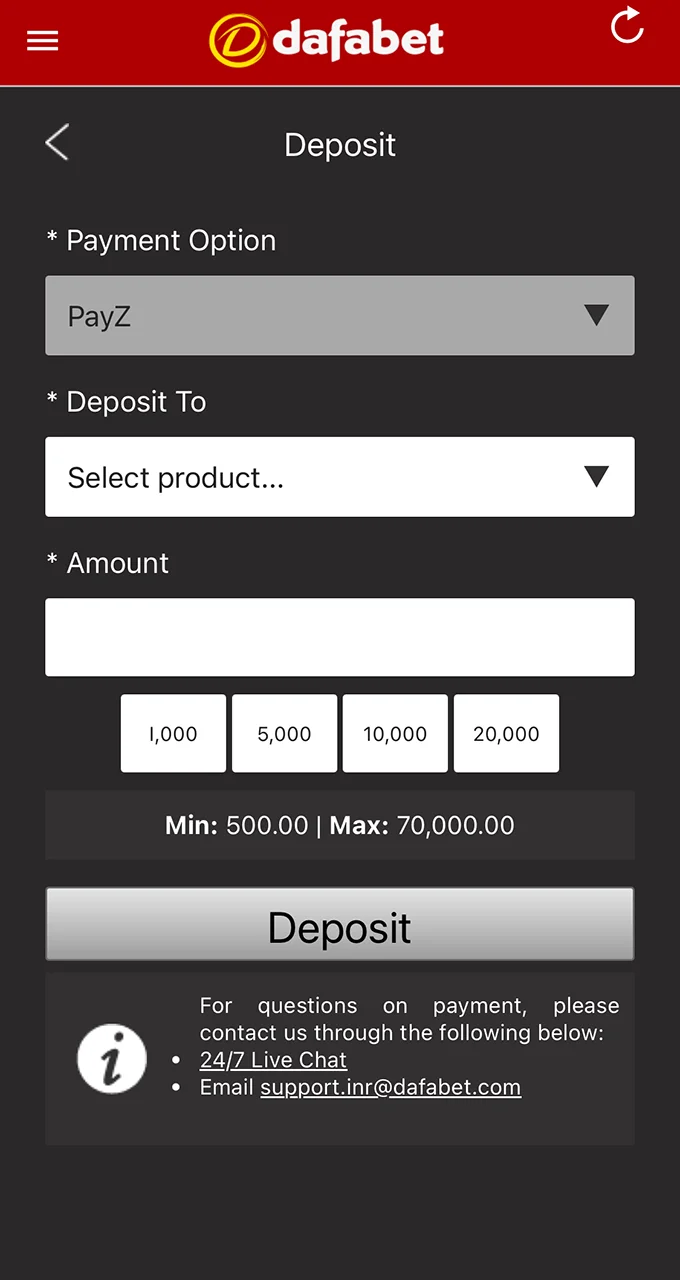
Task: Open the hamburger menu
Action: click(x=43, y=41)
